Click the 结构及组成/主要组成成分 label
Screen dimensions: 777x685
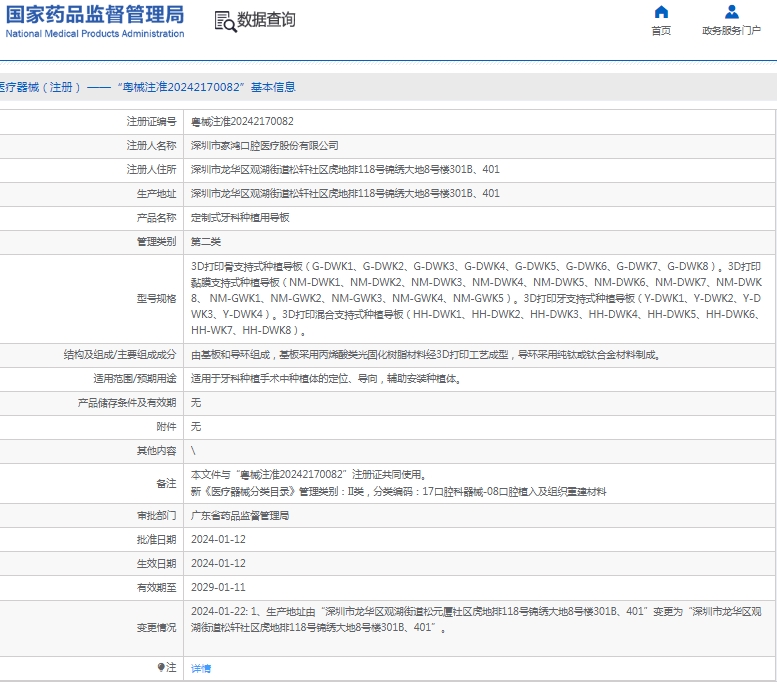coord(120,355)
